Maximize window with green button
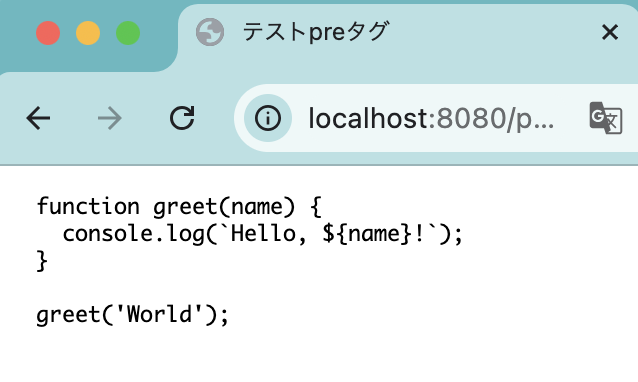The height and width of the screenshot is (382, 638). 128,33
